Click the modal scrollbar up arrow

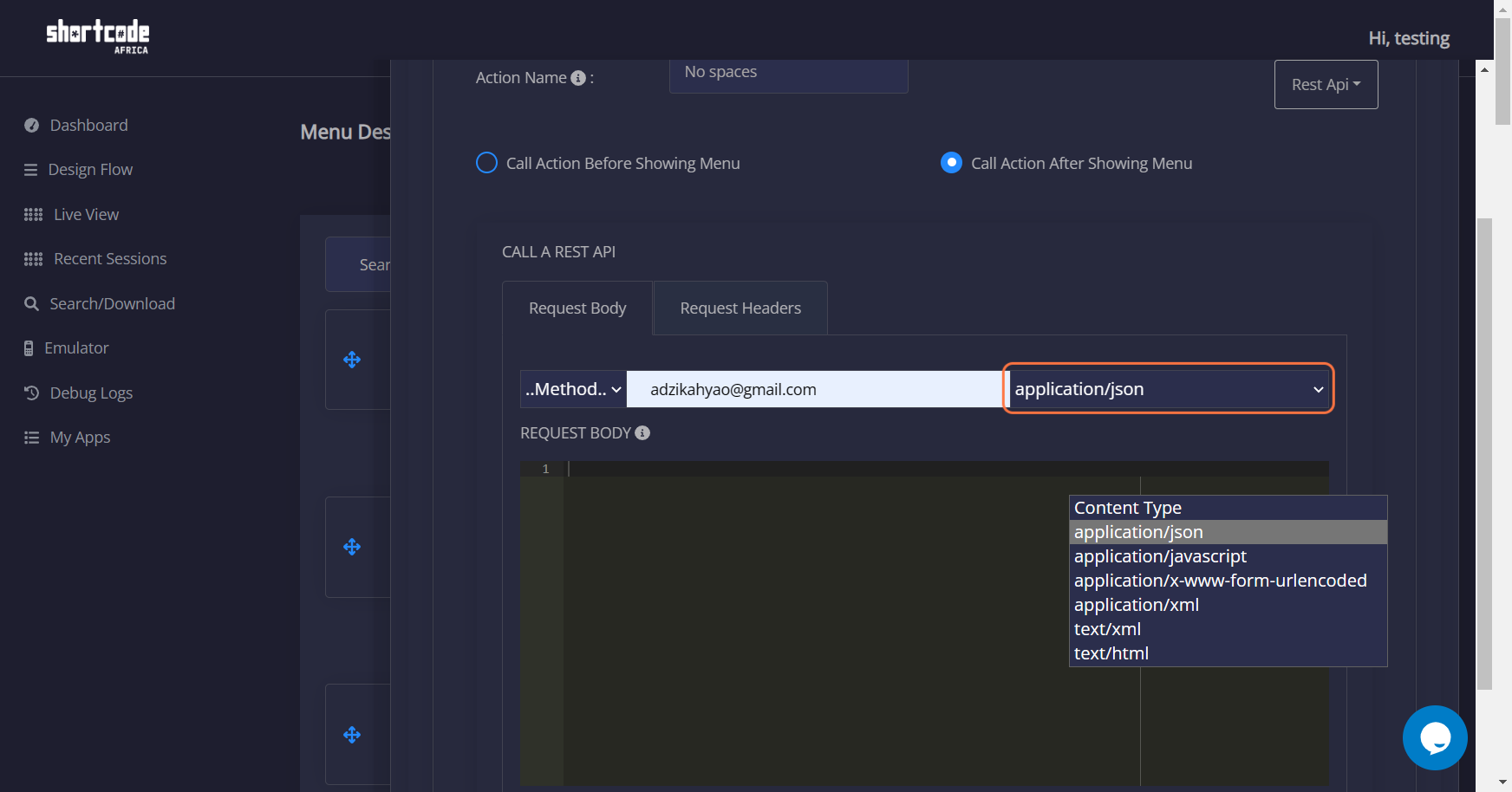(1484, 69)
